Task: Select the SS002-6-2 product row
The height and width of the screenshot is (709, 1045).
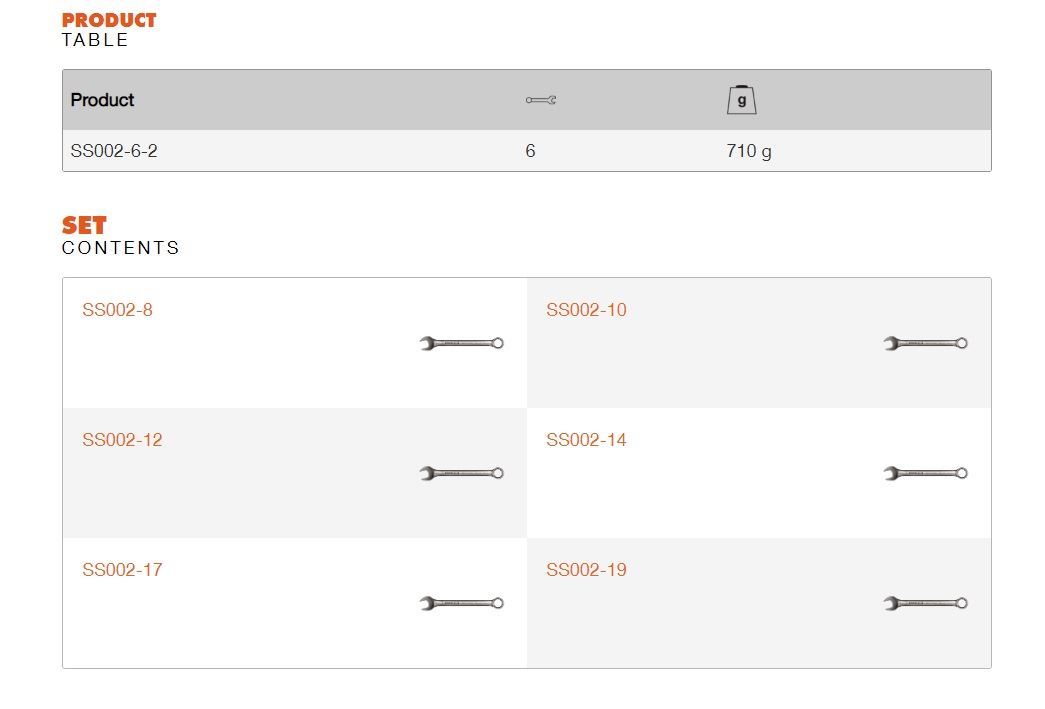Action: coord(526,151)
